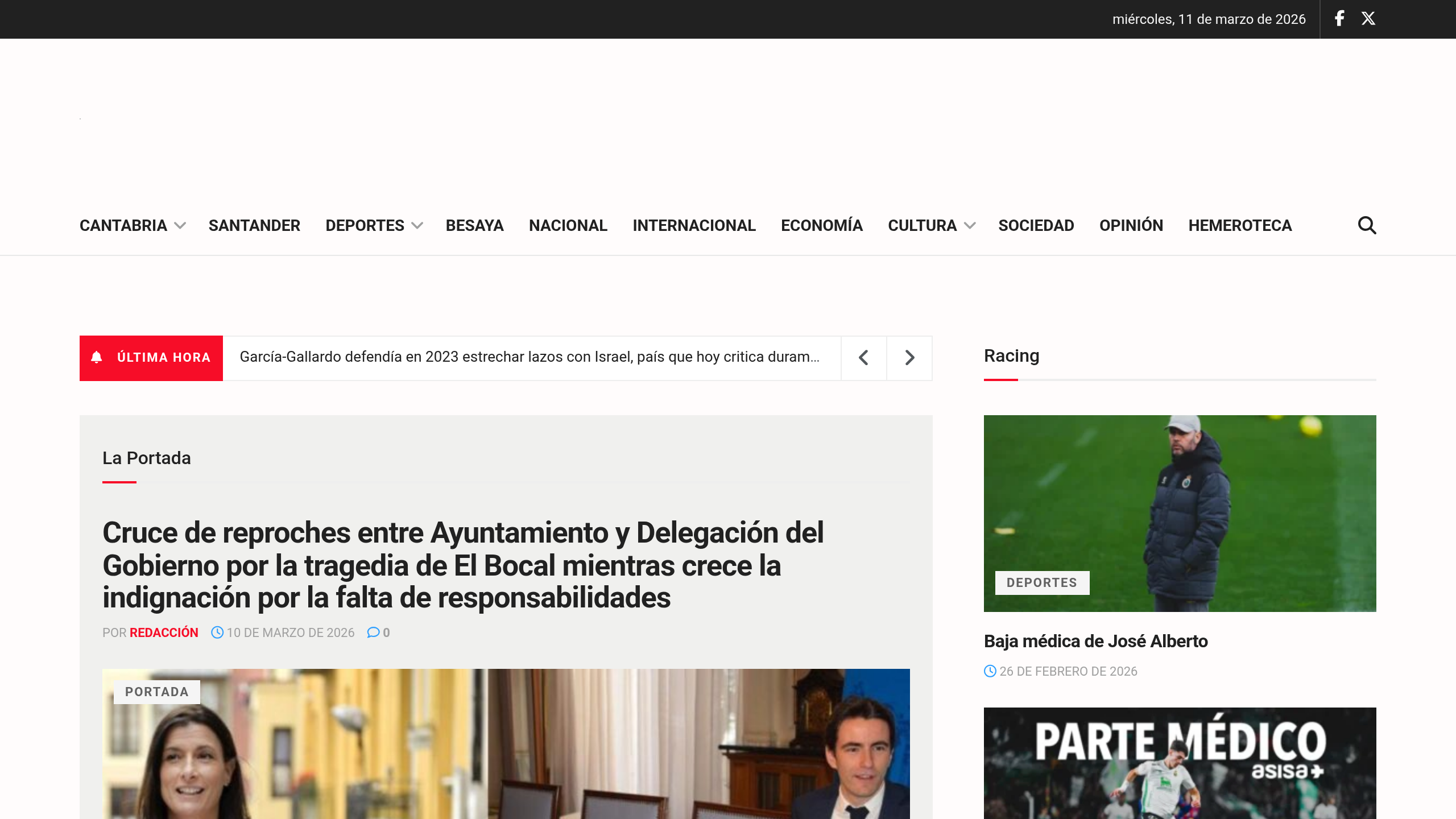The height and width of the screenshot is (819, 1456).
Task: Open the SANTANDER menu section
Action: click(x=254, y=225)
